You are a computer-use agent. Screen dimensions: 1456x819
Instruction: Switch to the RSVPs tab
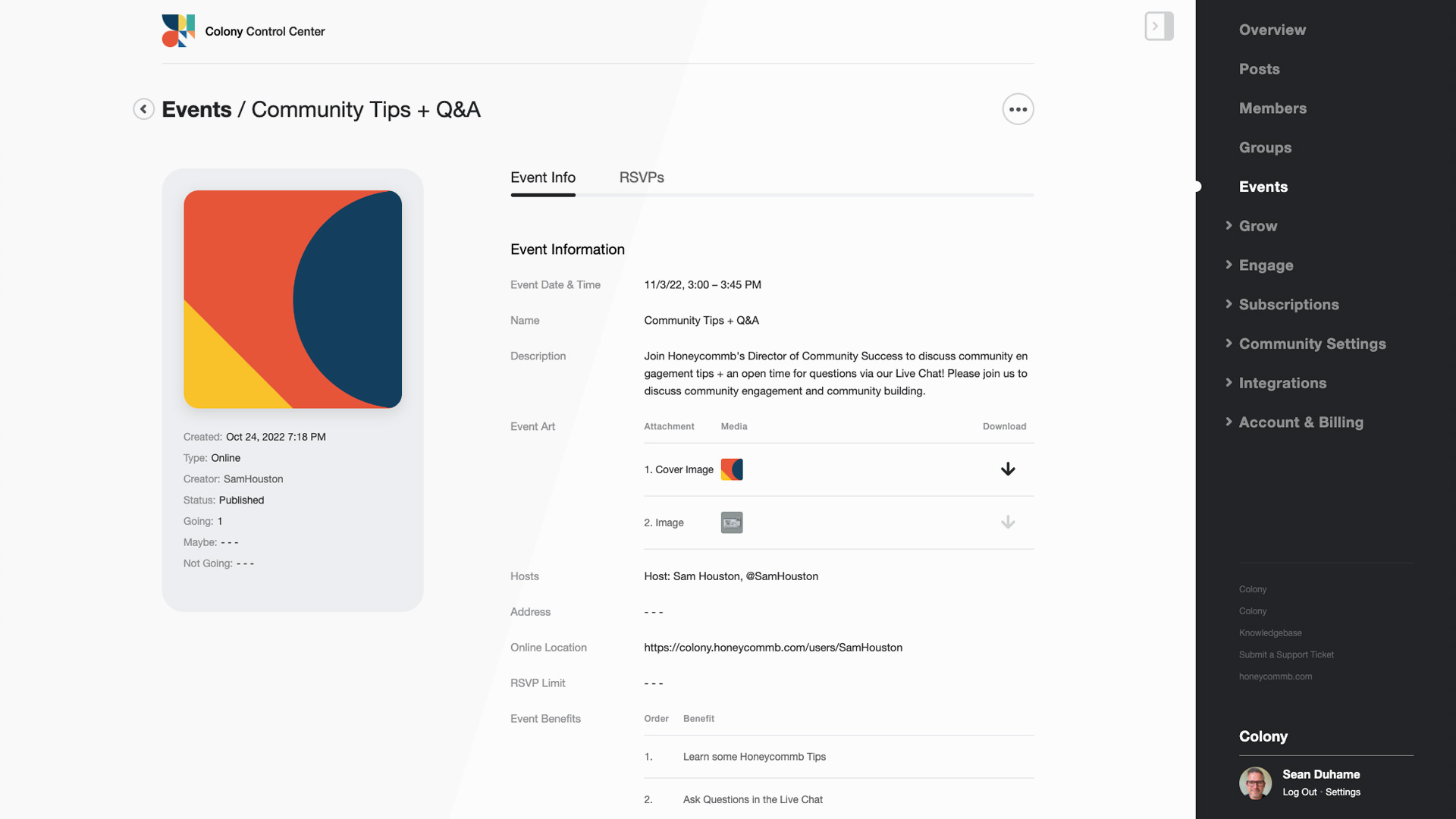pos(642,177)
